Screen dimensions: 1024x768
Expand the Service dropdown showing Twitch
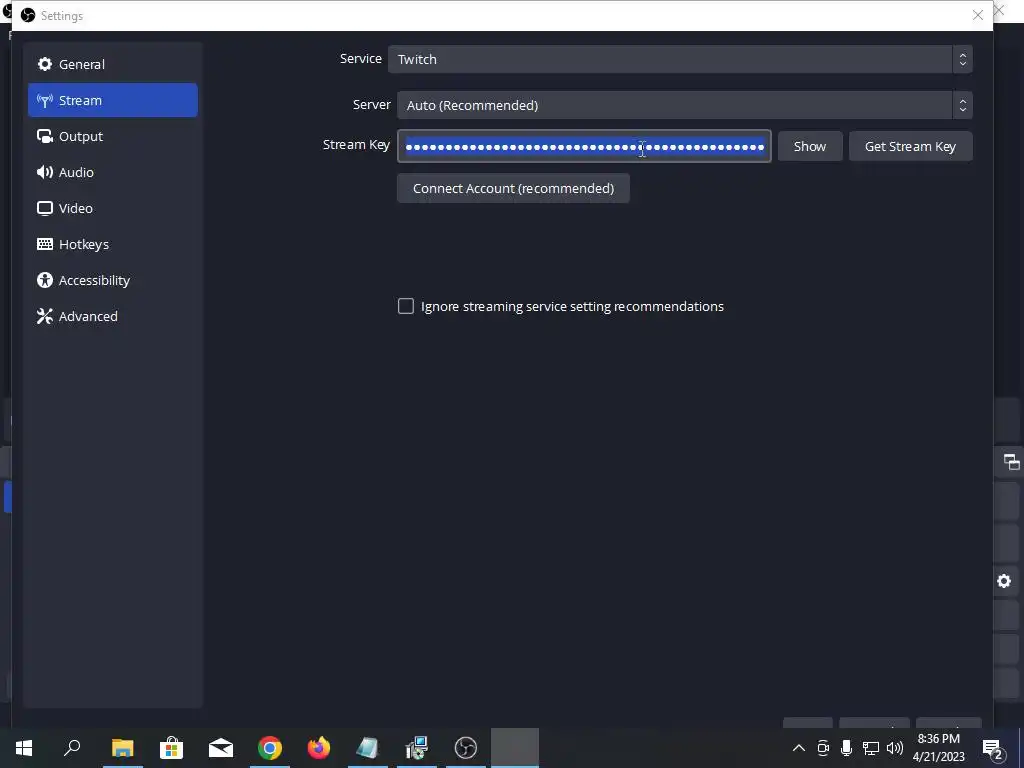point(680,59)
